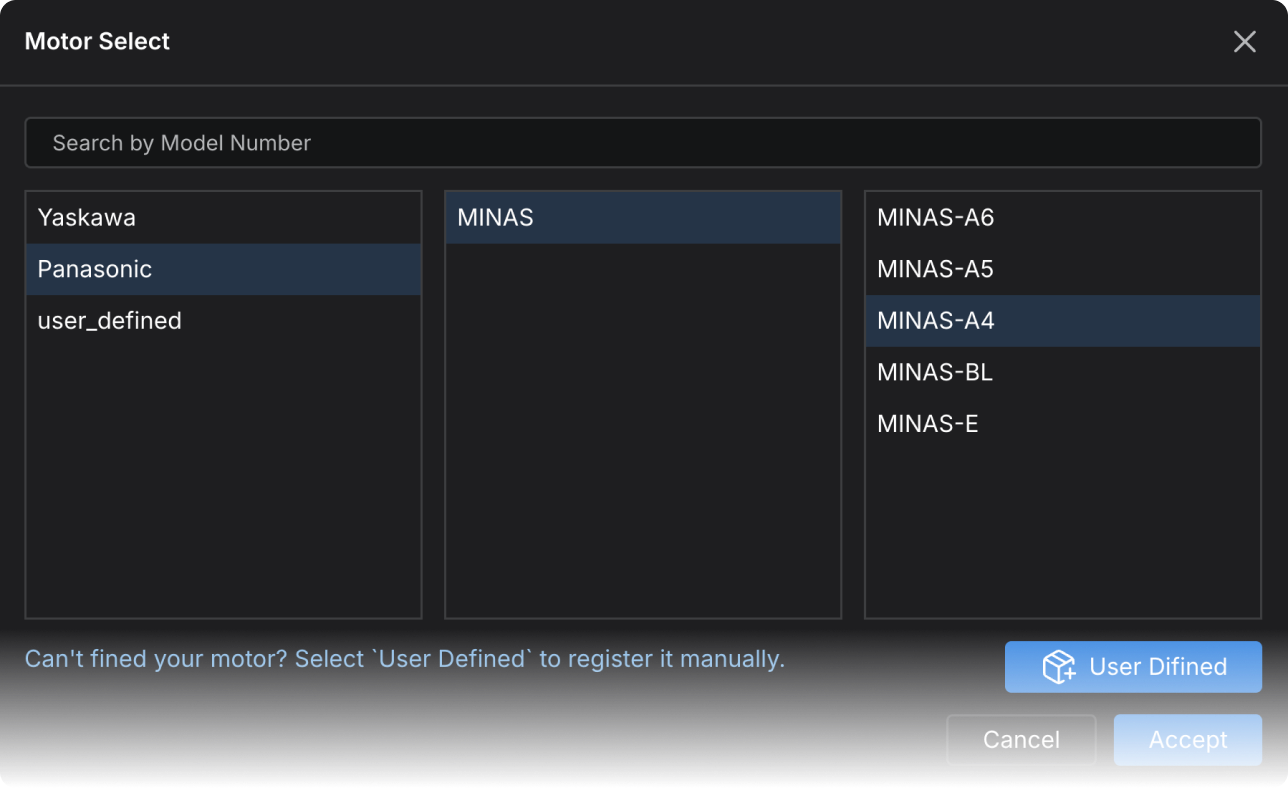Select Yaskawa manufacturer
The height and width of the screenshot is (788, 1288).
223,218
